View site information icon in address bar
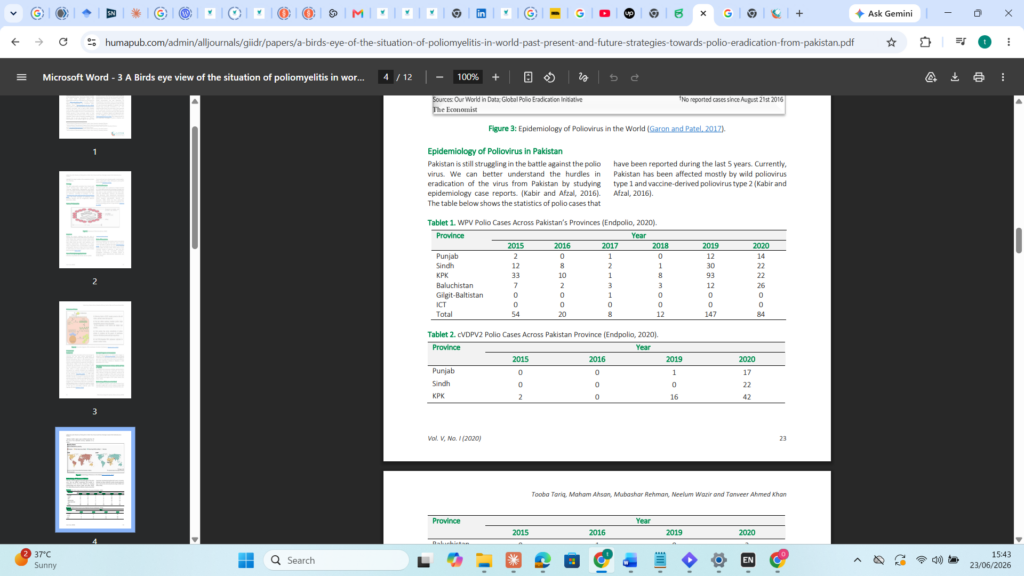The height and width of the screenshot is (576, 1024). pos(91,42)
